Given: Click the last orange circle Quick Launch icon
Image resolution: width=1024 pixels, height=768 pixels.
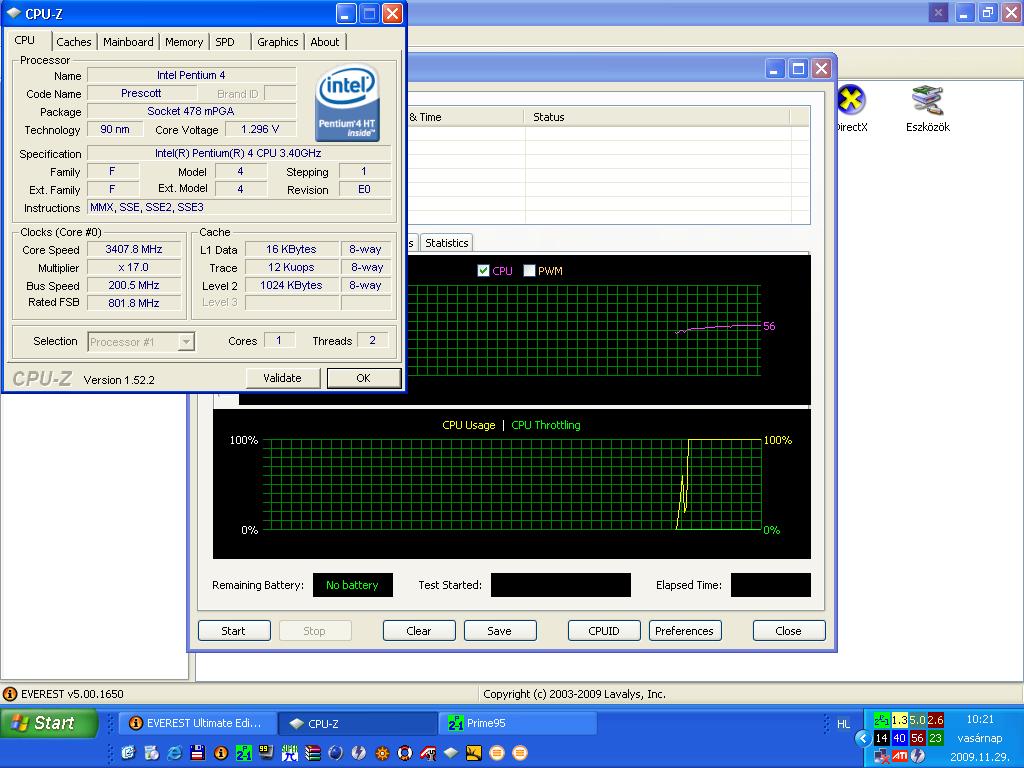Looking at the screenshot, I should pos(520,752).
